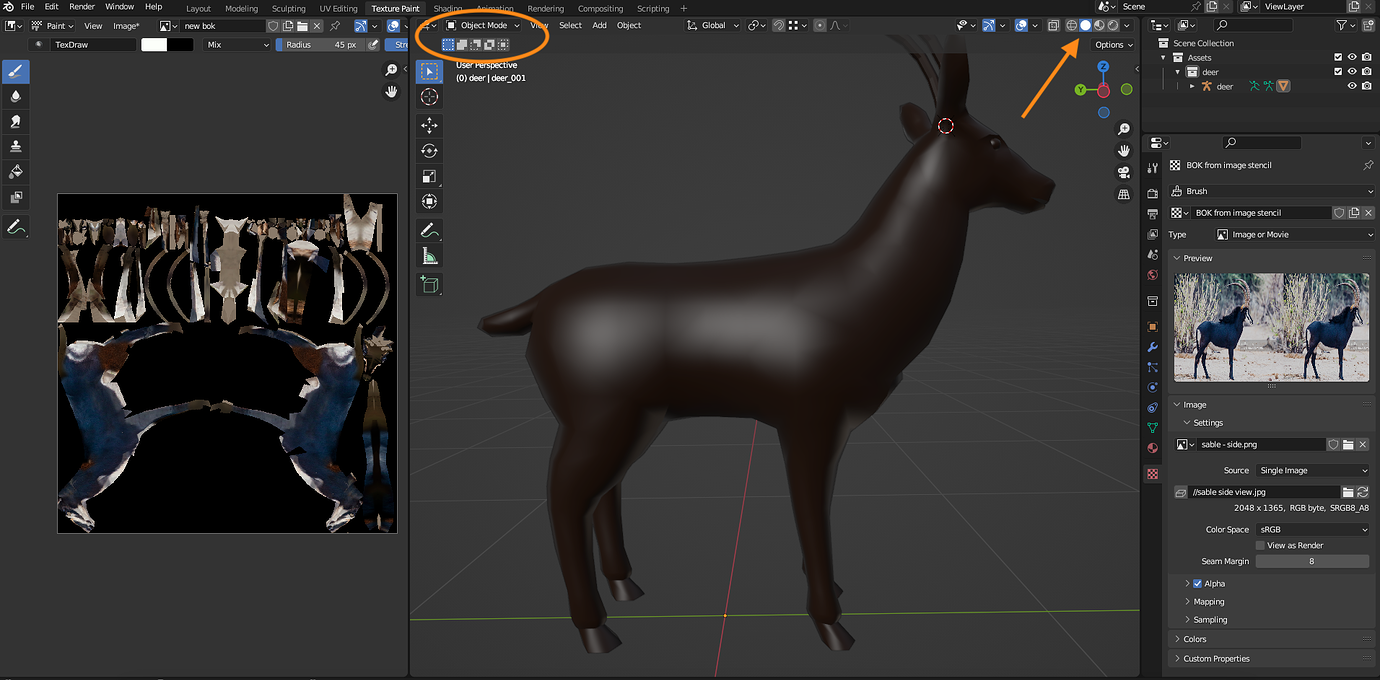Select the Add Cube tool
The width and height of the screenshot is (1380, 680).
(x=429, y=285)
